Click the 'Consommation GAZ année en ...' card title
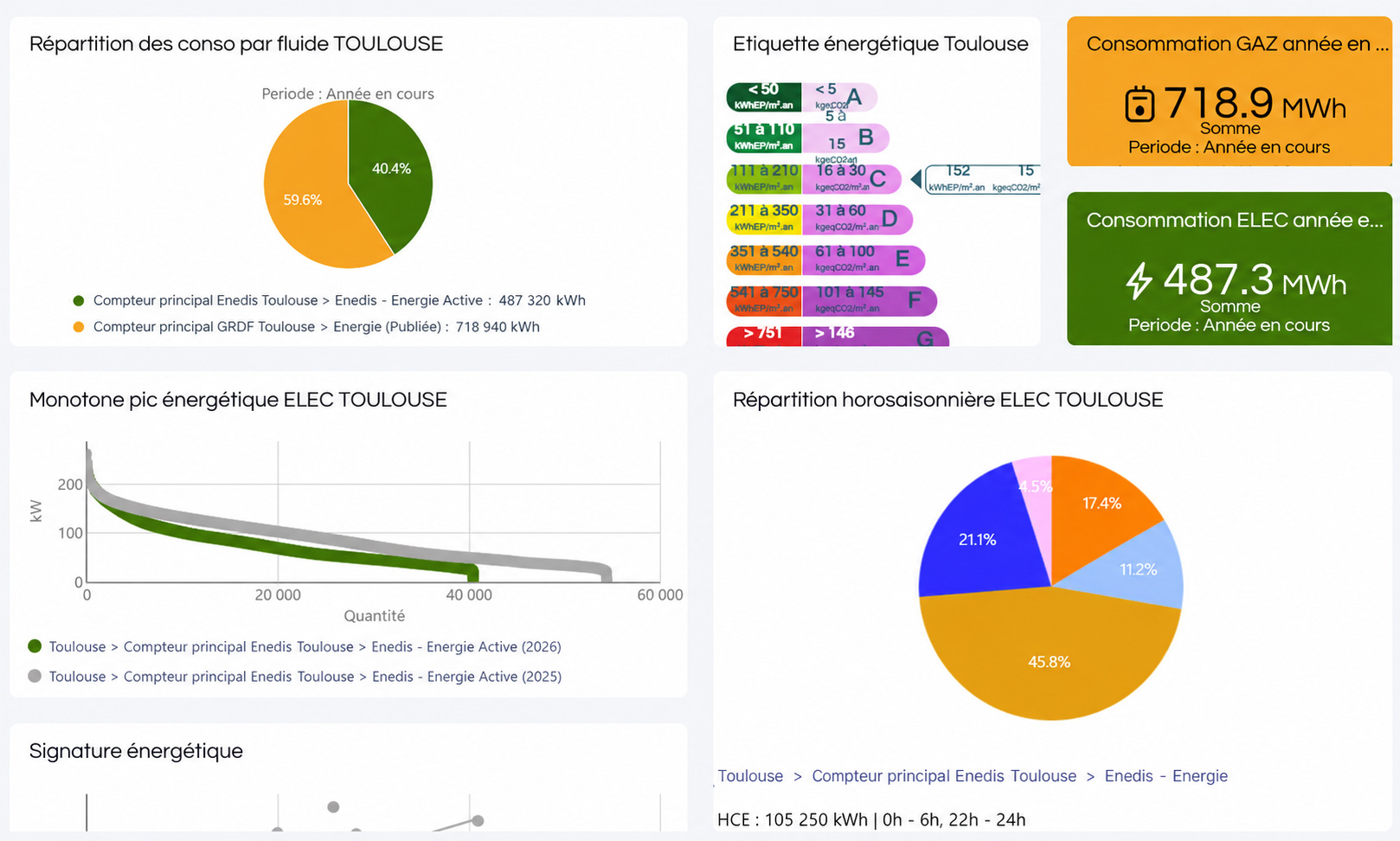Image resolution: width=1400 pixels, height=841 pixels. pyautogui.click(x=1237, y=44)
